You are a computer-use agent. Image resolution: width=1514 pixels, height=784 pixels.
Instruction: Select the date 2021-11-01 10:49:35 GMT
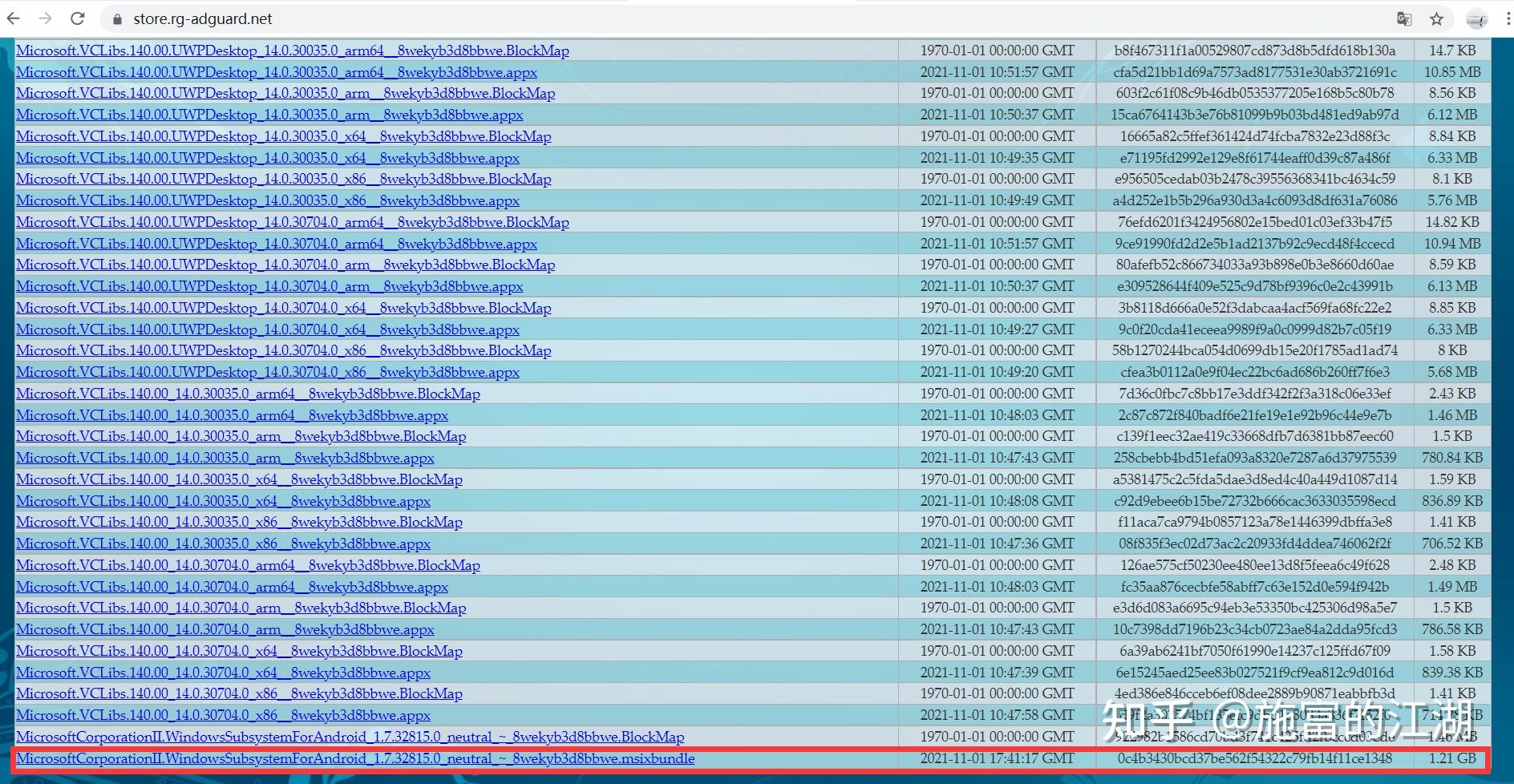(997, 158)
